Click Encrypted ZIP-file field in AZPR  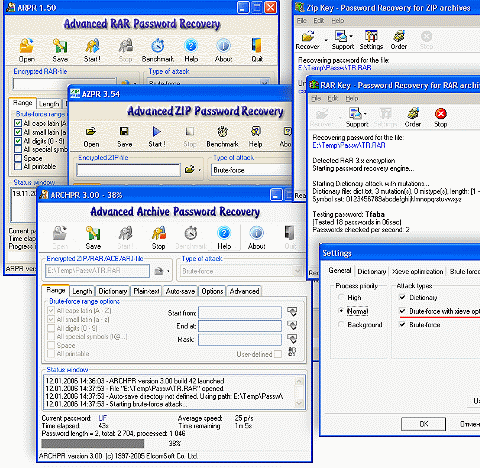pyautogui.click(x=128, y=170)
